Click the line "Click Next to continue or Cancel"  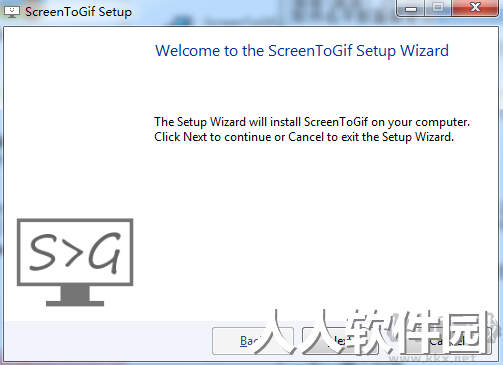tap(239, 137)
